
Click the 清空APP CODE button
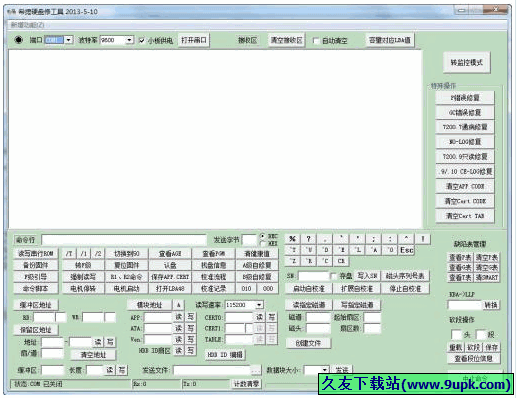pyautogui.click(x=465, y=186)
